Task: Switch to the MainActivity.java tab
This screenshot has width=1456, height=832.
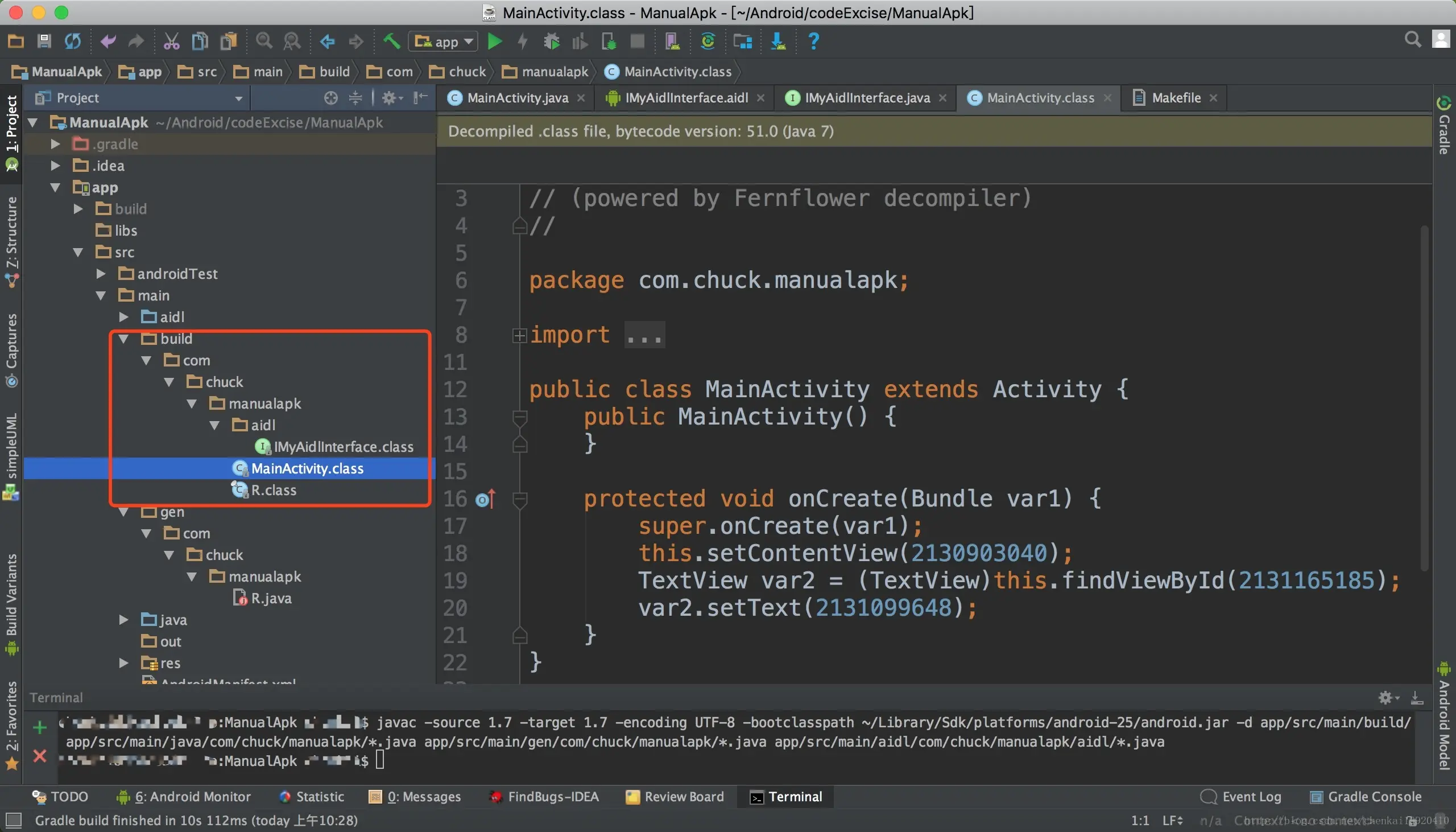Action: point(518,98)
